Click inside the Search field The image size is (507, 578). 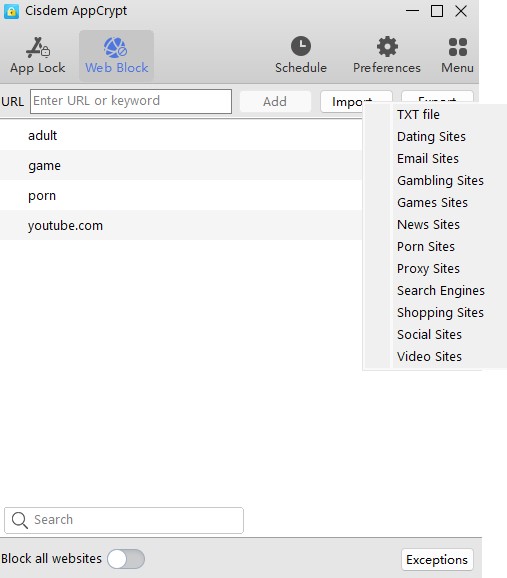click(x=124, y=520)
